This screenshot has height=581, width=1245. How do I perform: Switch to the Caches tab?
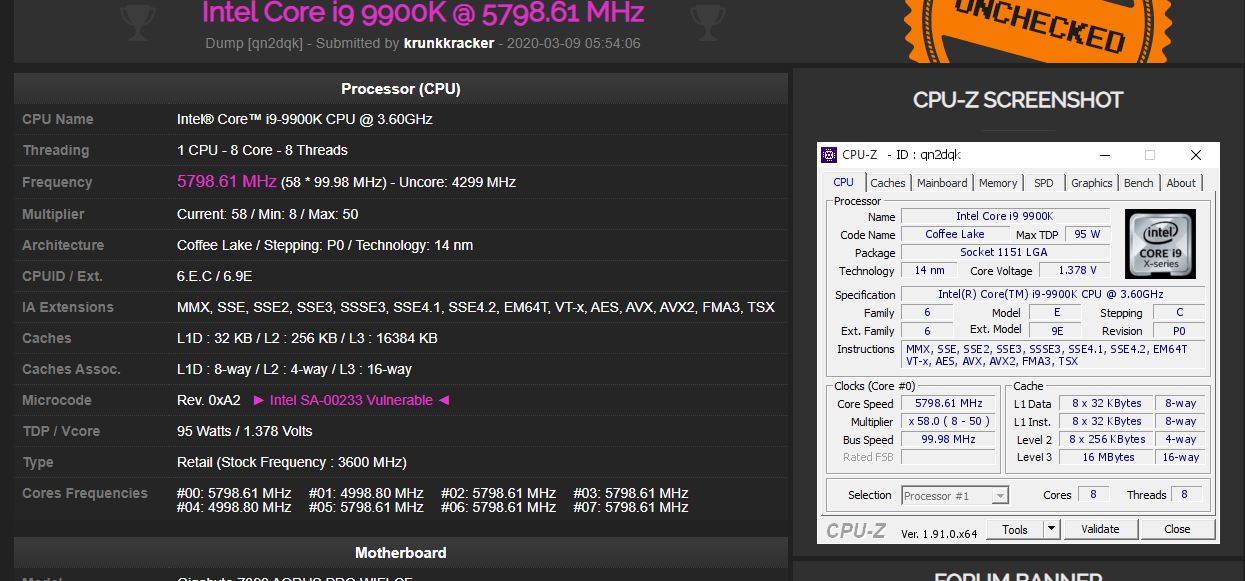[x=887, y=183]
